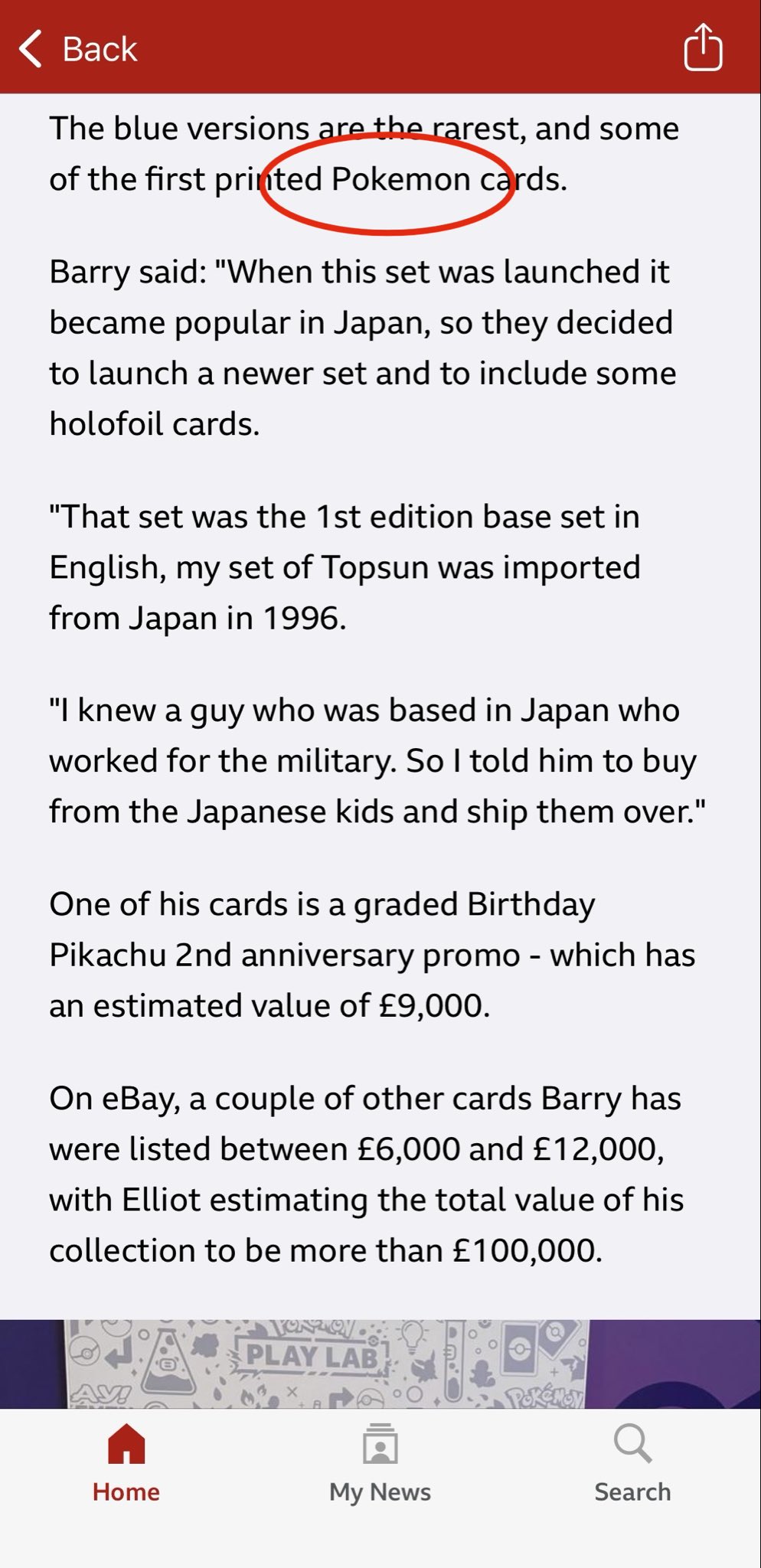
Task: Tap the "1st edition base set" paragraph
Action: (345, 567)
